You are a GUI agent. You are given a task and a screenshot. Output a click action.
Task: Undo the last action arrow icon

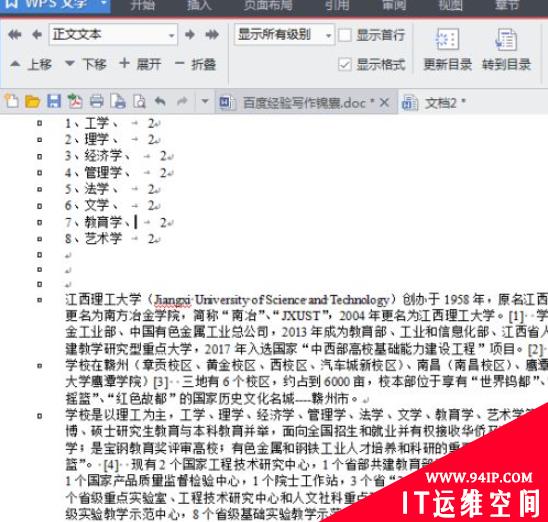pyautogui.click(x=160, y=102)
